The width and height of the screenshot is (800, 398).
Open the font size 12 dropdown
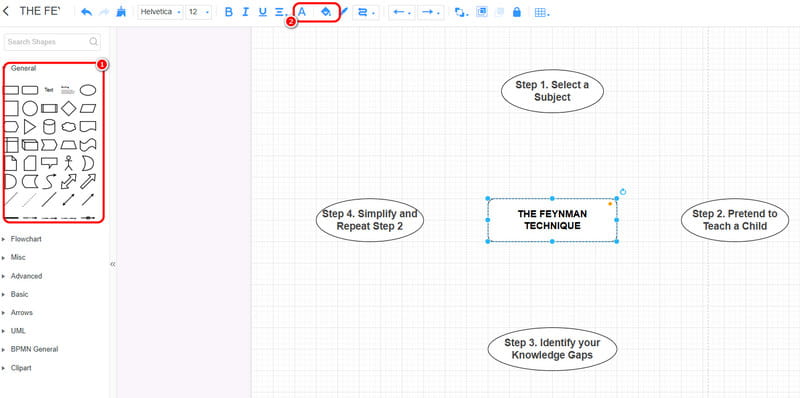point(199,12)
